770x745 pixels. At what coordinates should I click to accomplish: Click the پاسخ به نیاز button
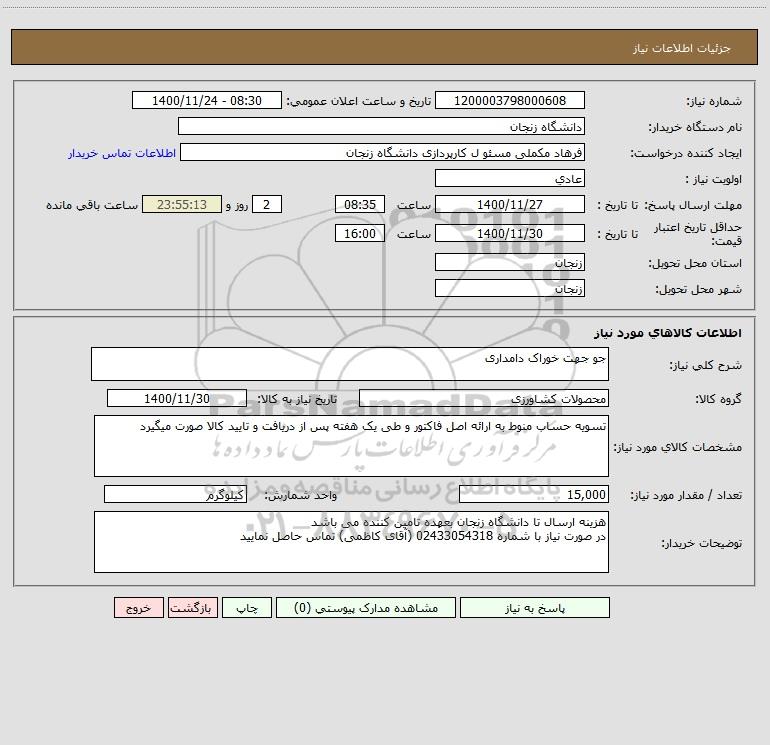[x=534, y=607]
